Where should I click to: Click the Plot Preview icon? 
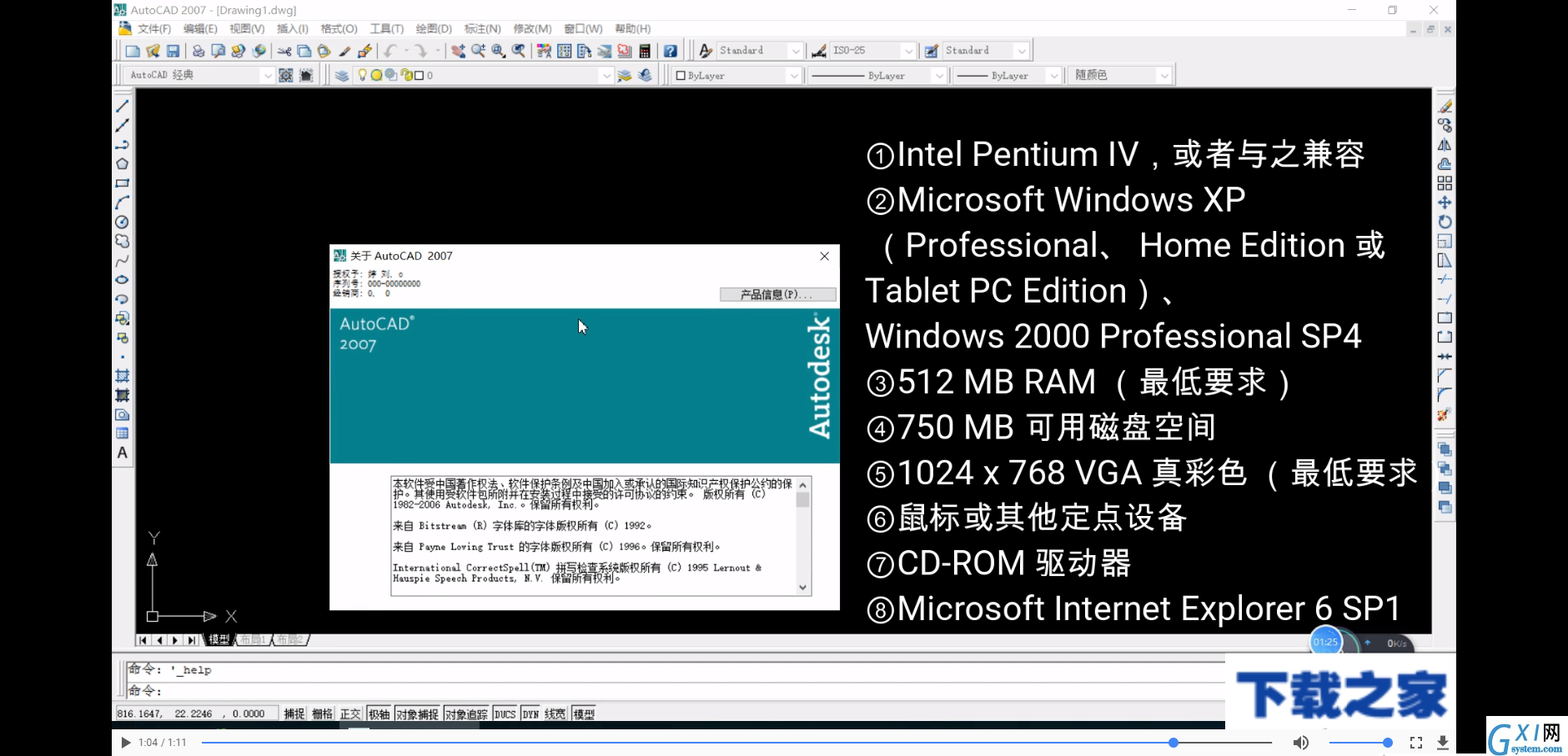(x=219, y=51)
